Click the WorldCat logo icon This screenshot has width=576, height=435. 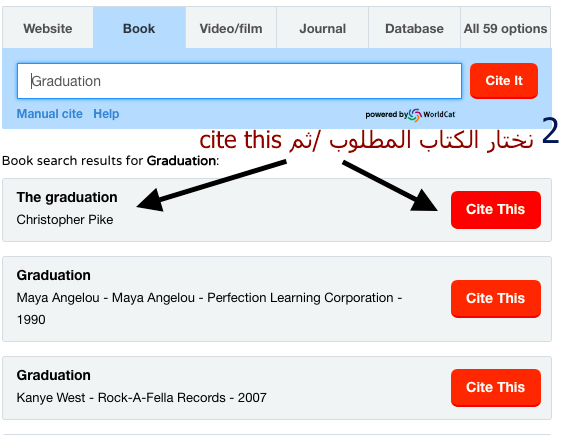tap(415, 115)
